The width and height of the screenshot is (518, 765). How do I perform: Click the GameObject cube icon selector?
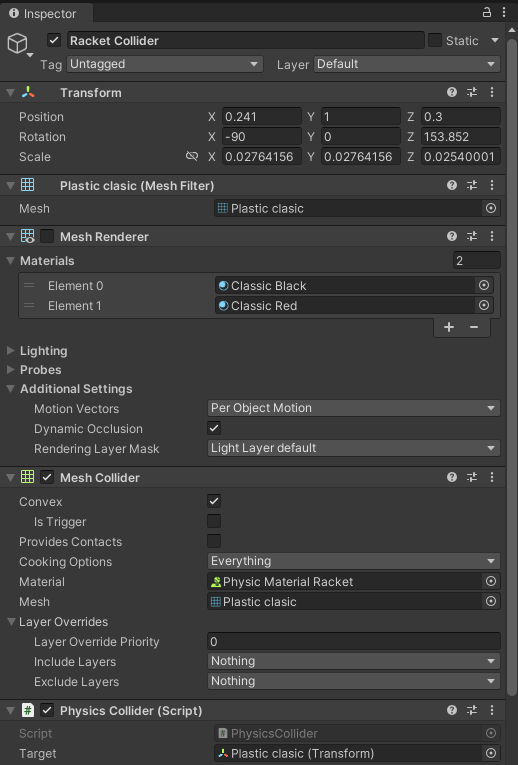(x=19, y=44)
